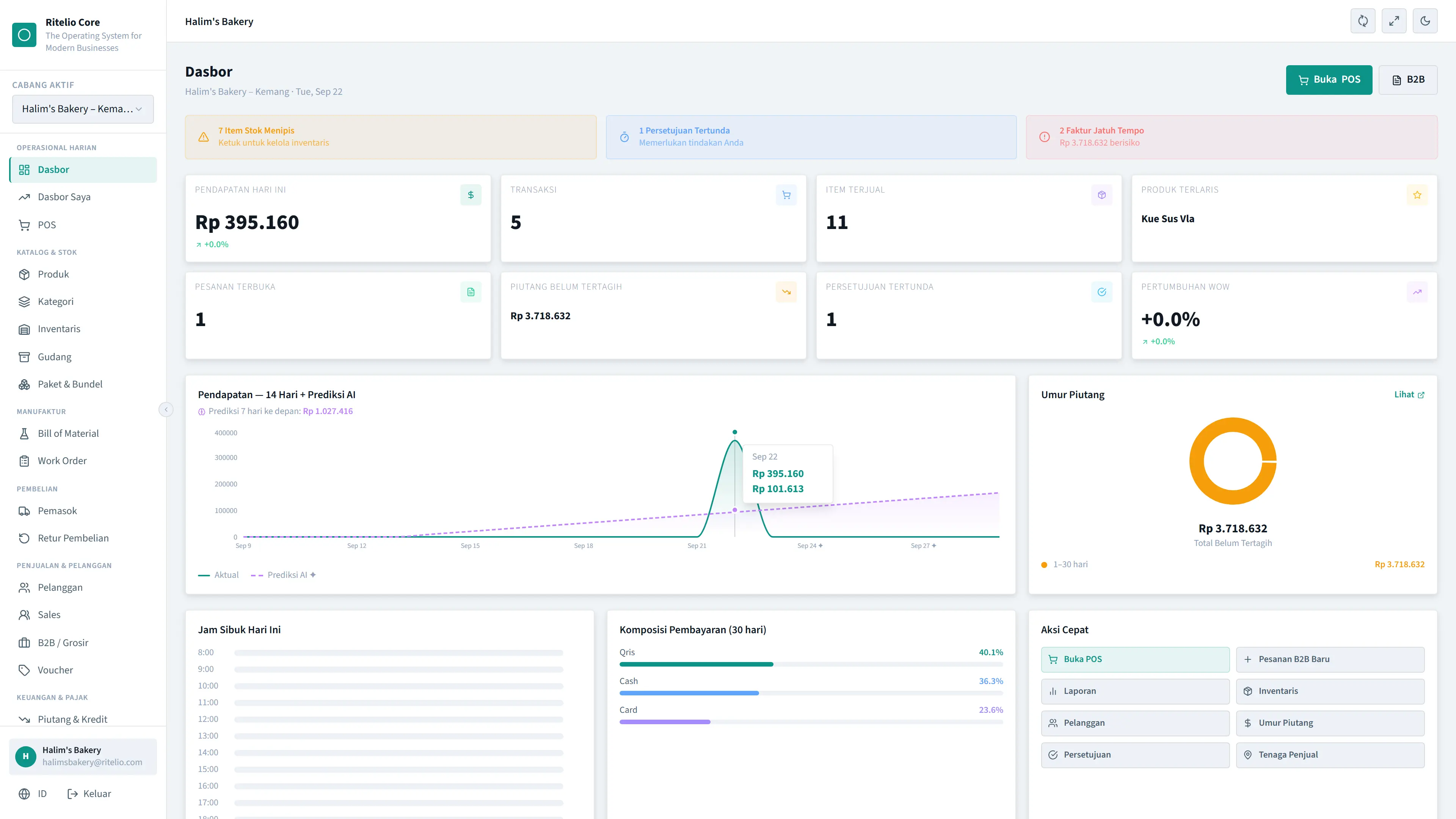Click the Lihat link on Umur Piutang
Image resolution: width=1456 pixels, height=819 pixels.
pos(1409,394)
